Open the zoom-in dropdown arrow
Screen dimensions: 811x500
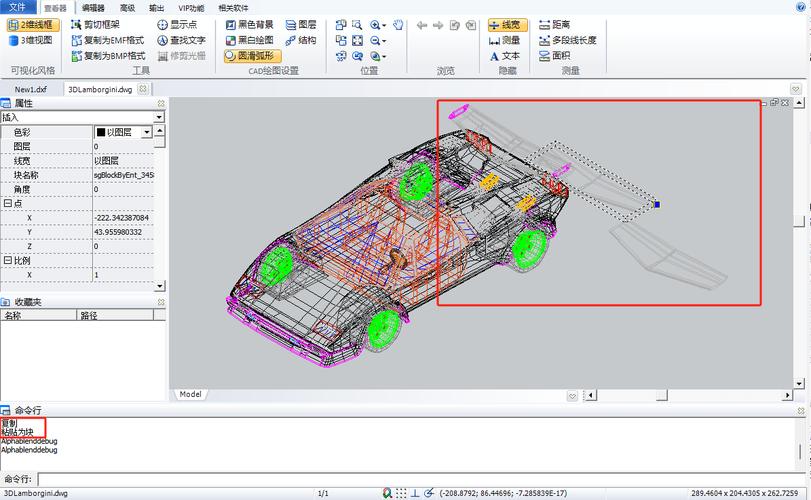pyautogui.click(x=384, y=25)
